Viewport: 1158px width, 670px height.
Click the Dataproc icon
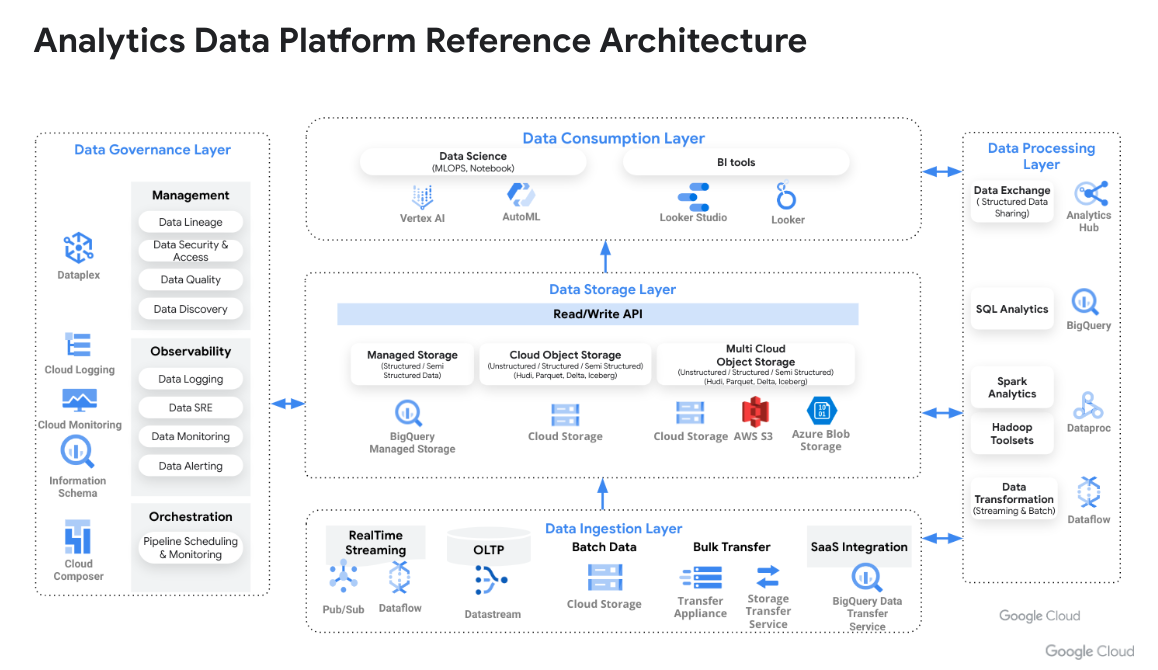tap(1088, 405)
